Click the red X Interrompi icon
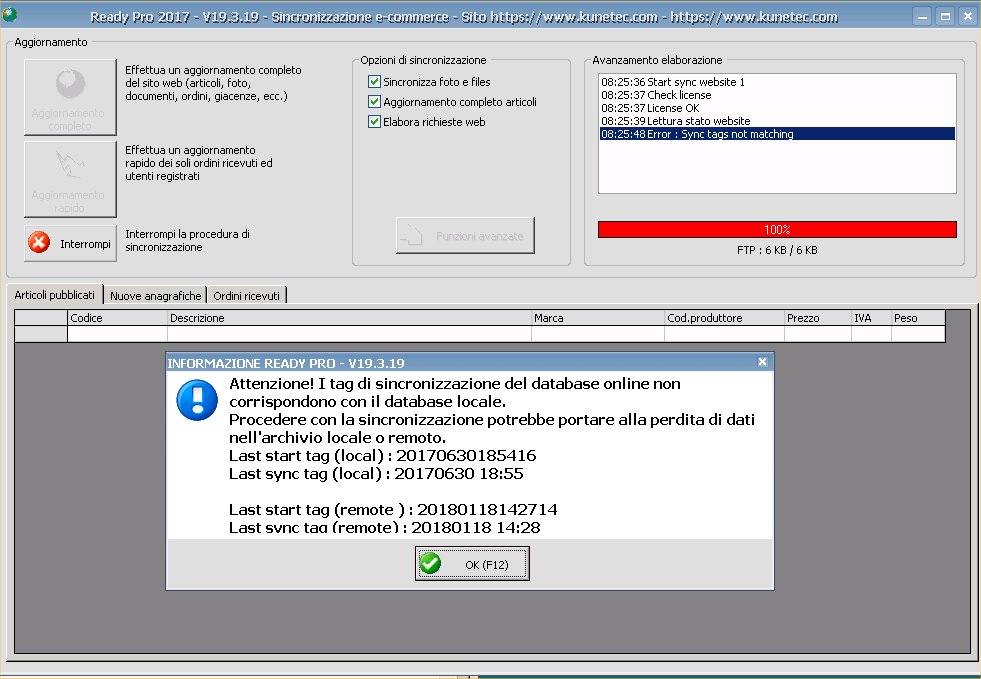The width and height of the screenshot is (981, 679). [x=39, y=242]
